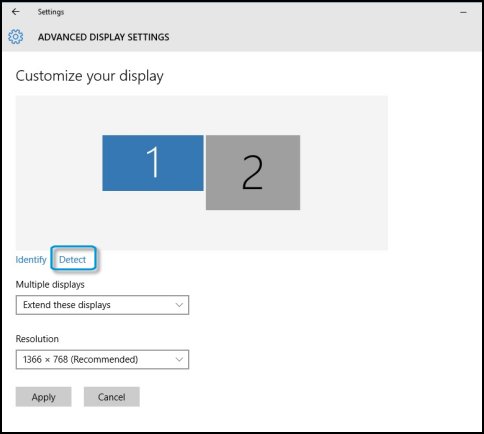Expand the Multiple displays dropdown chevron
484x434 pixels.
[179, 305]
